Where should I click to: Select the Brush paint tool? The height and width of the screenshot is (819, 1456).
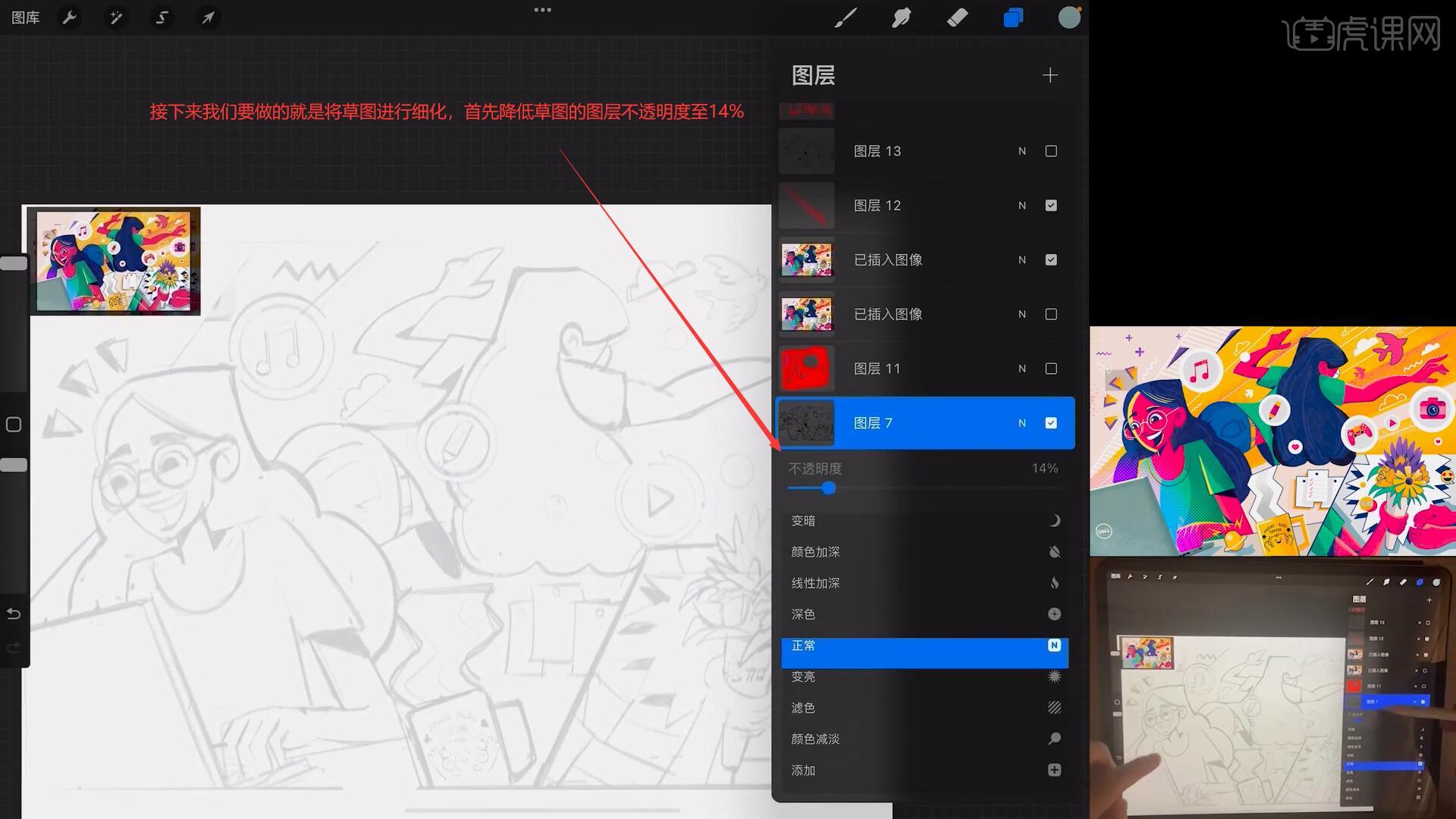(845, 17)
